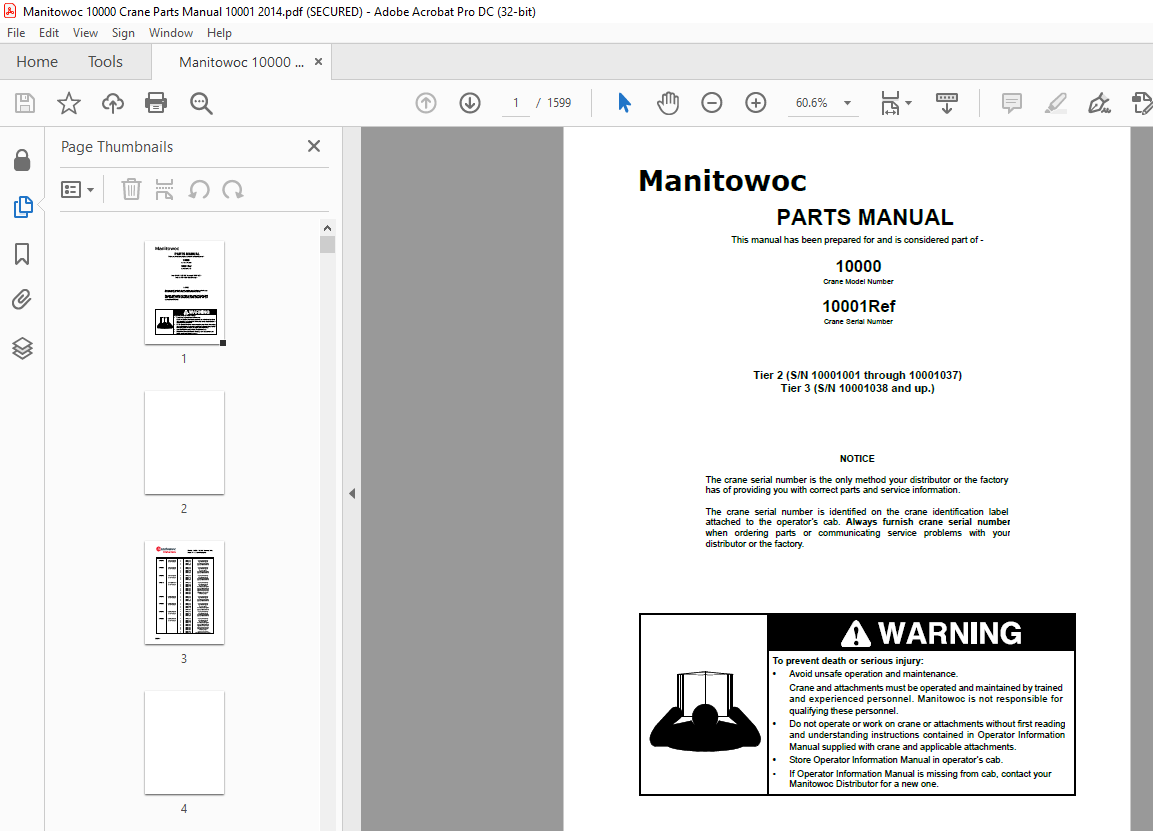Open the Sign document pen tool
Screen dimensions: 1153x831
pyautogui.click(x=1099, y=103)
